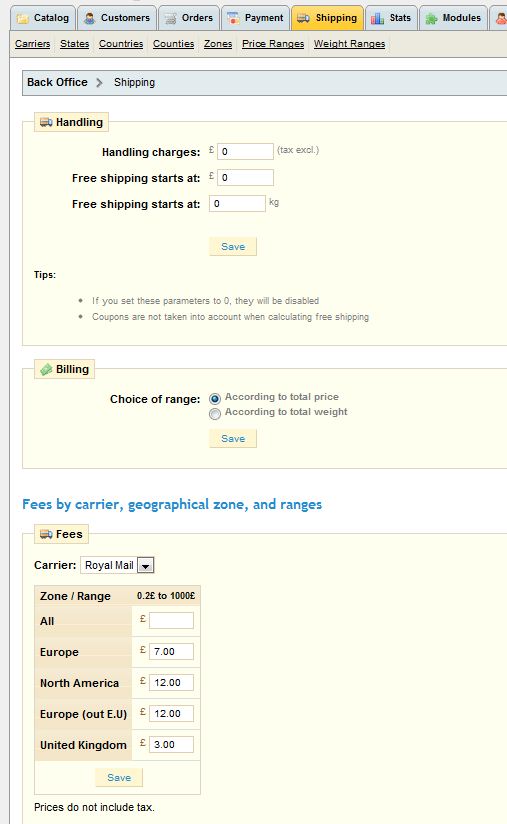Viewport: 507px width, 824px height.
Task: Click the Orders tab icon
Action: (x=170, y=18)
